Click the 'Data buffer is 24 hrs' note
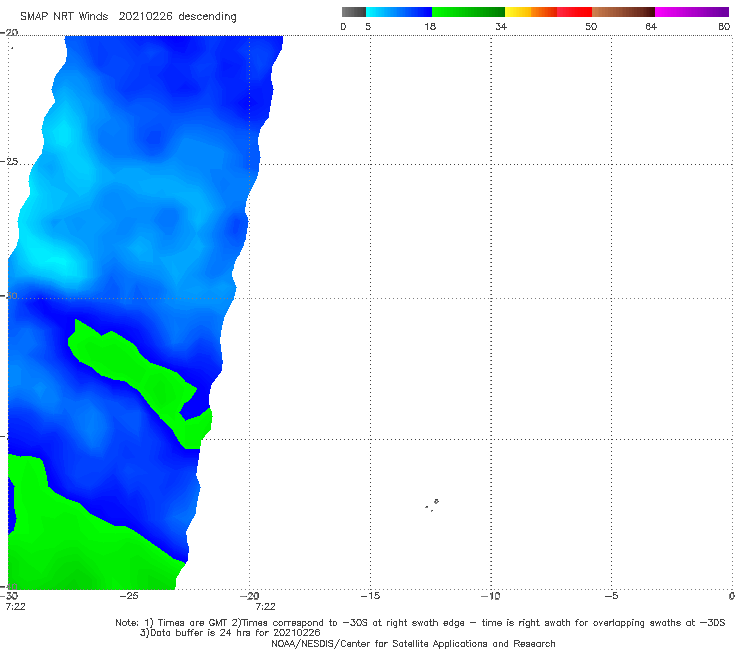The width and height of the screenshot is (740, 650). 230,633
